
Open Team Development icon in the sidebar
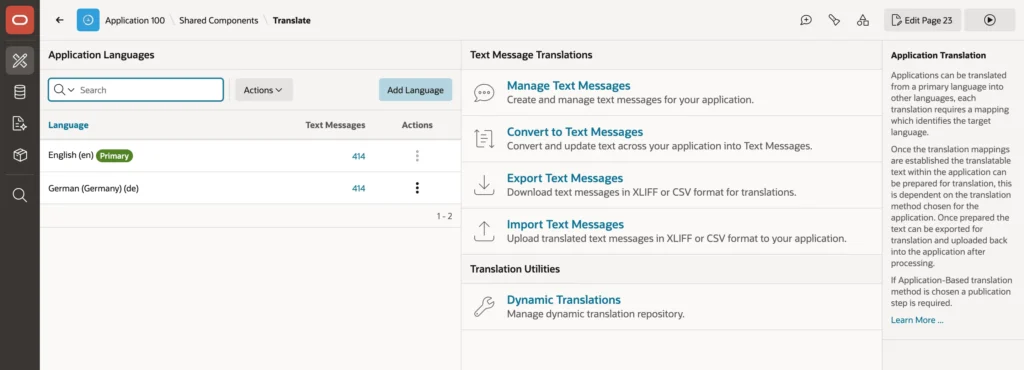point(20,123)
